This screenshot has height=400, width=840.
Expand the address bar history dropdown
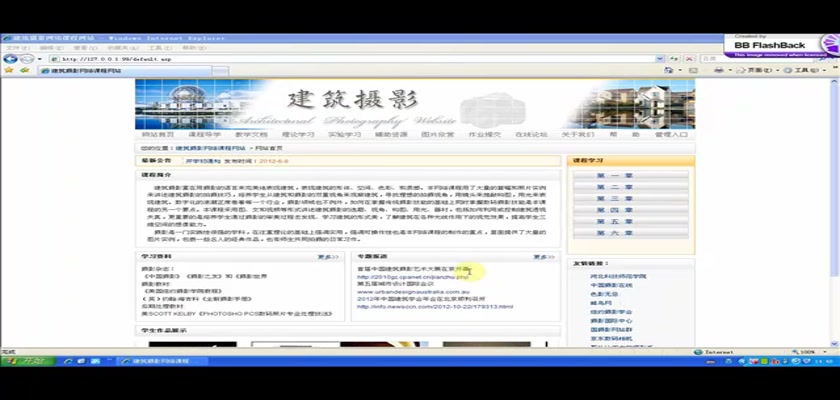point(660,59)
